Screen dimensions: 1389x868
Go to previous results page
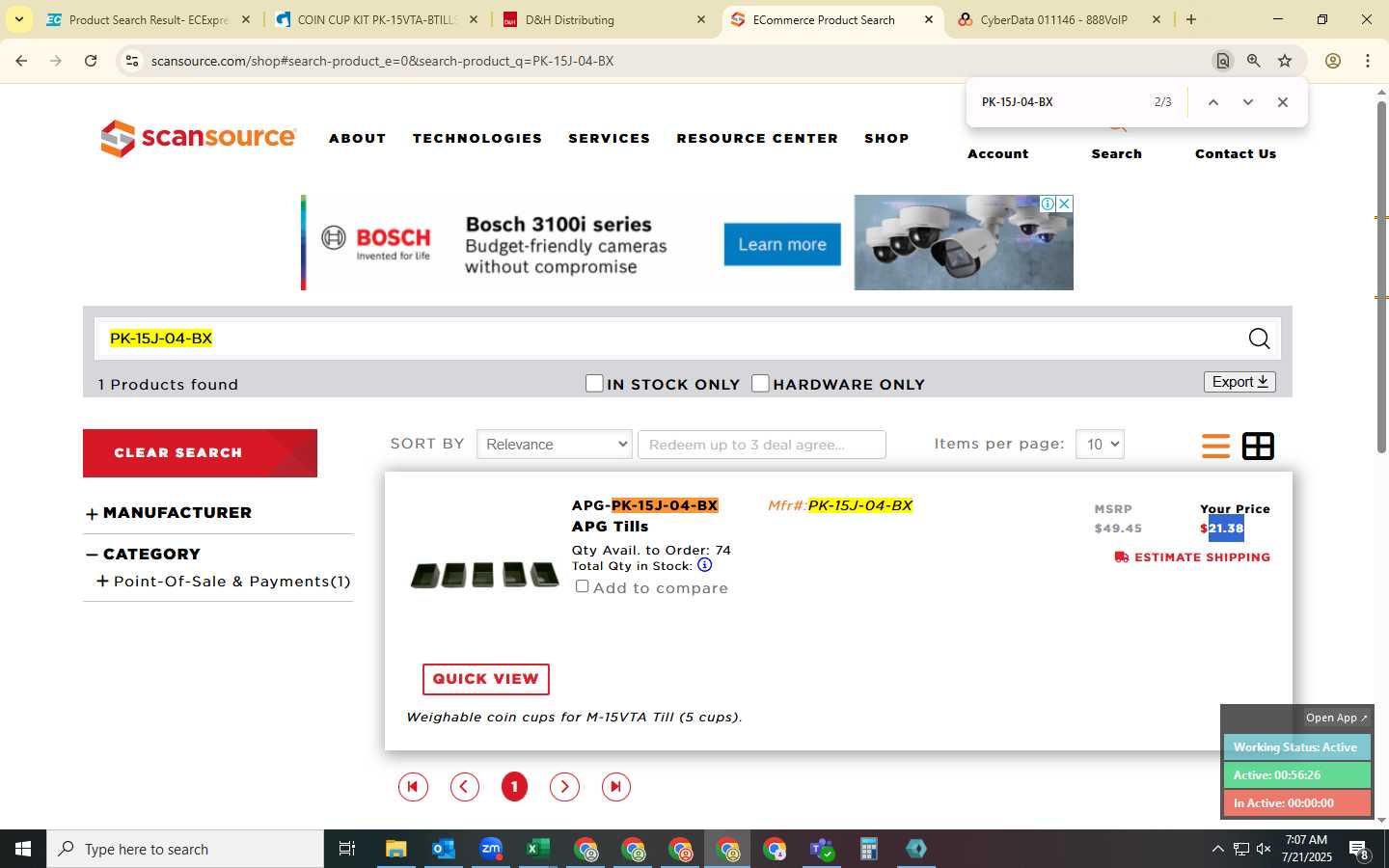(x=464, y=787)
